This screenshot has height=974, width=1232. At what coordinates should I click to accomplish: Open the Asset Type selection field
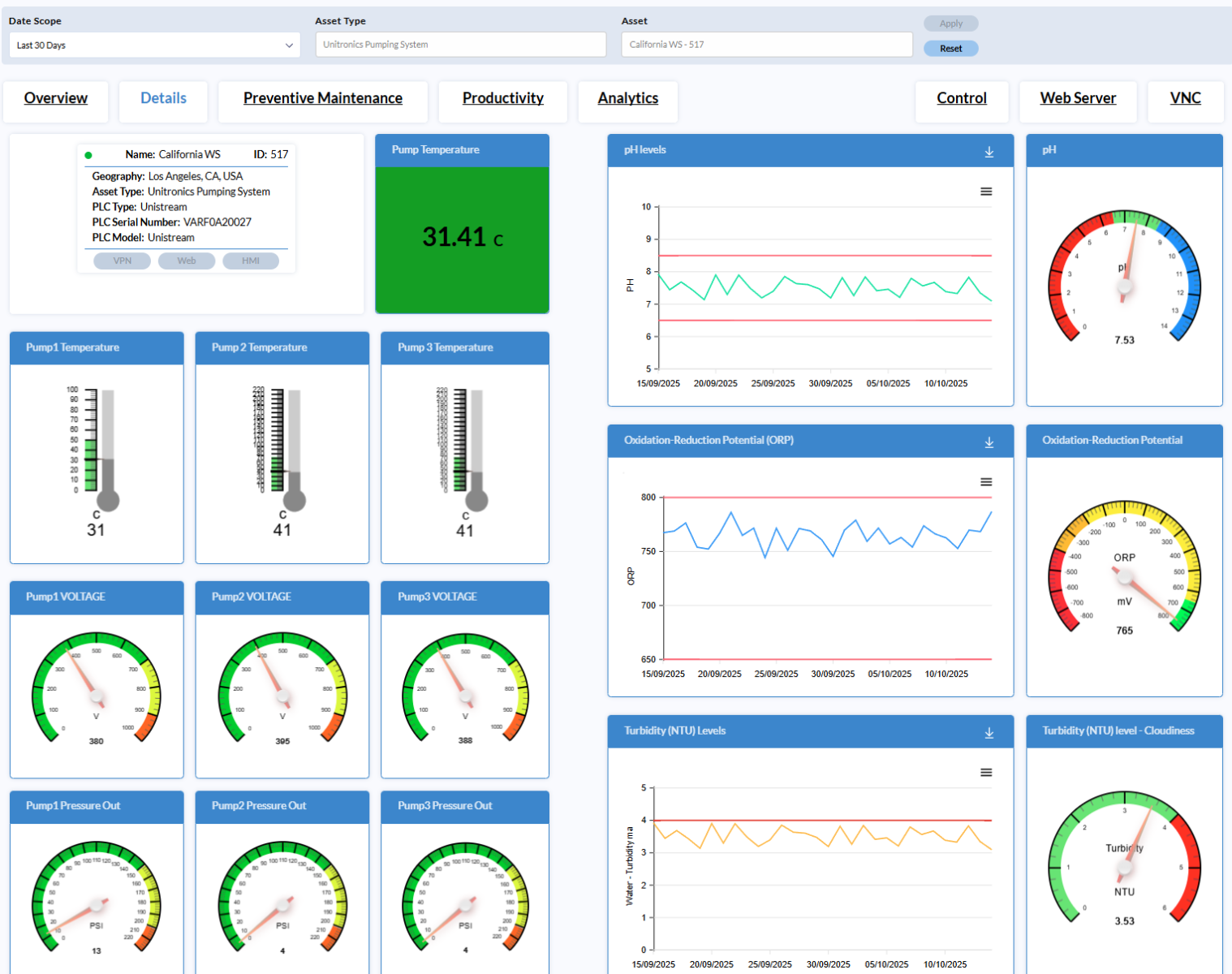click(460, 45)
